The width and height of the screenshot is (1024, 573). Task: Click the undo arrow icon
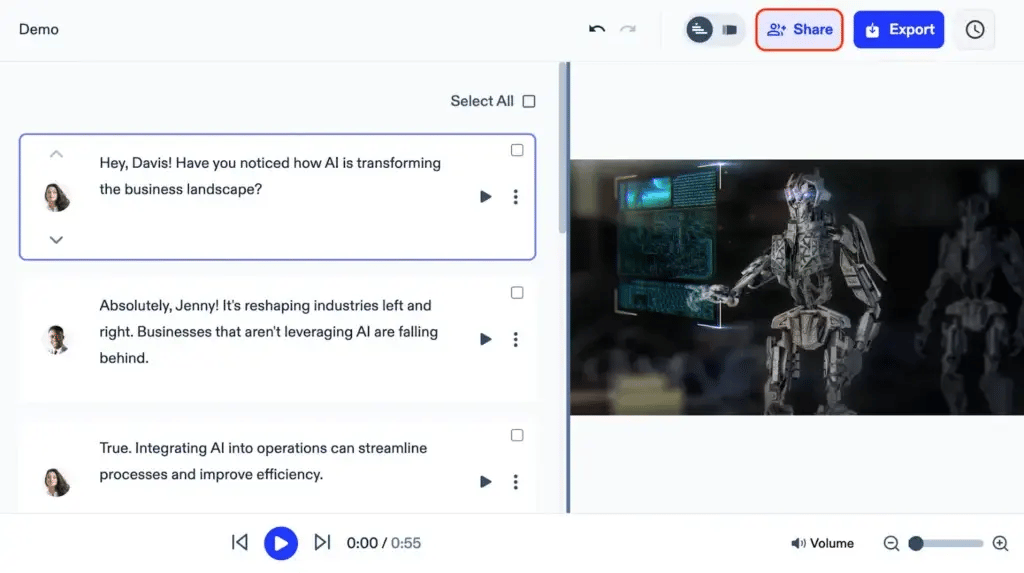click(597, 29)
